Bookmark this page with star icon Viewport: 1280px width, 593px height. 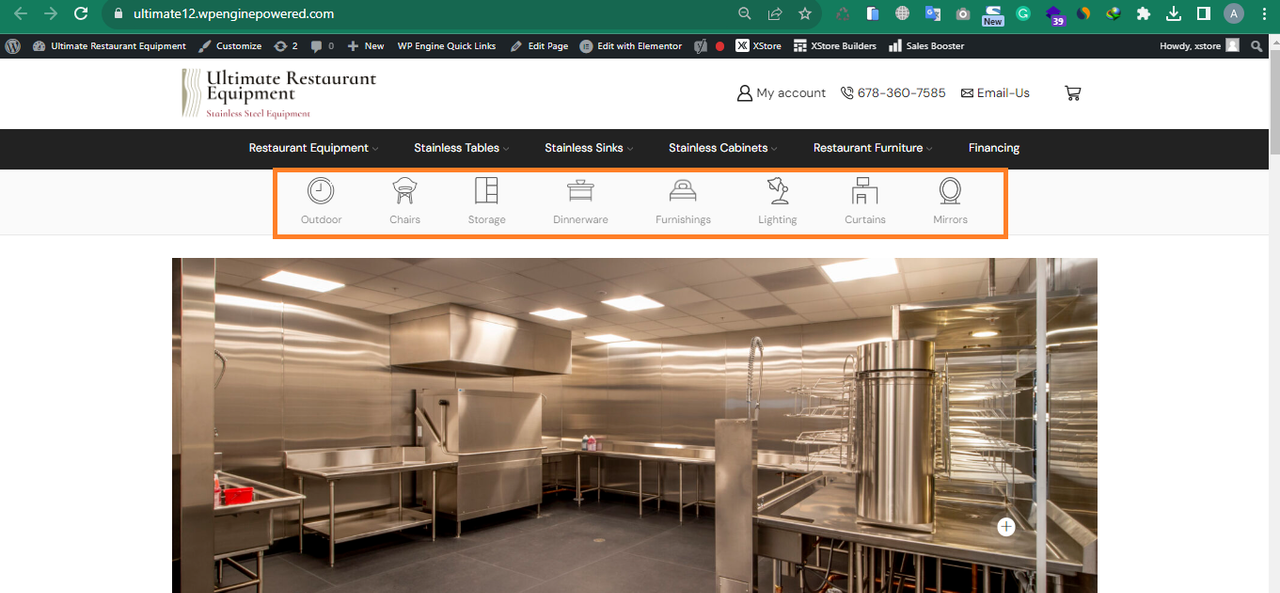tap(805, 14)
